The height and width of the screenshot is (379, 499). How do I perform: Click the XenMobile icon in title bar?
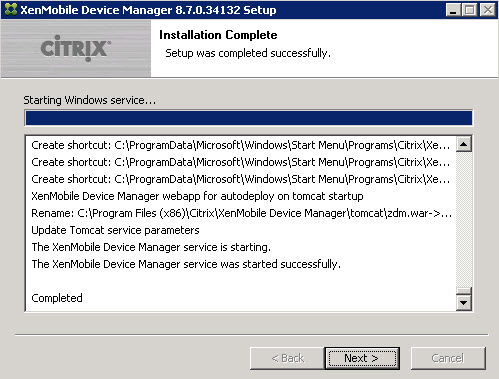click(11, 9)
